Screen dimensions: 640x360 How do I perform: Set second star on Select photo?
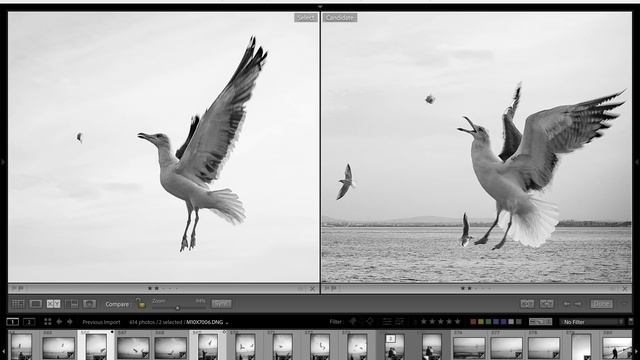point(156,289)
